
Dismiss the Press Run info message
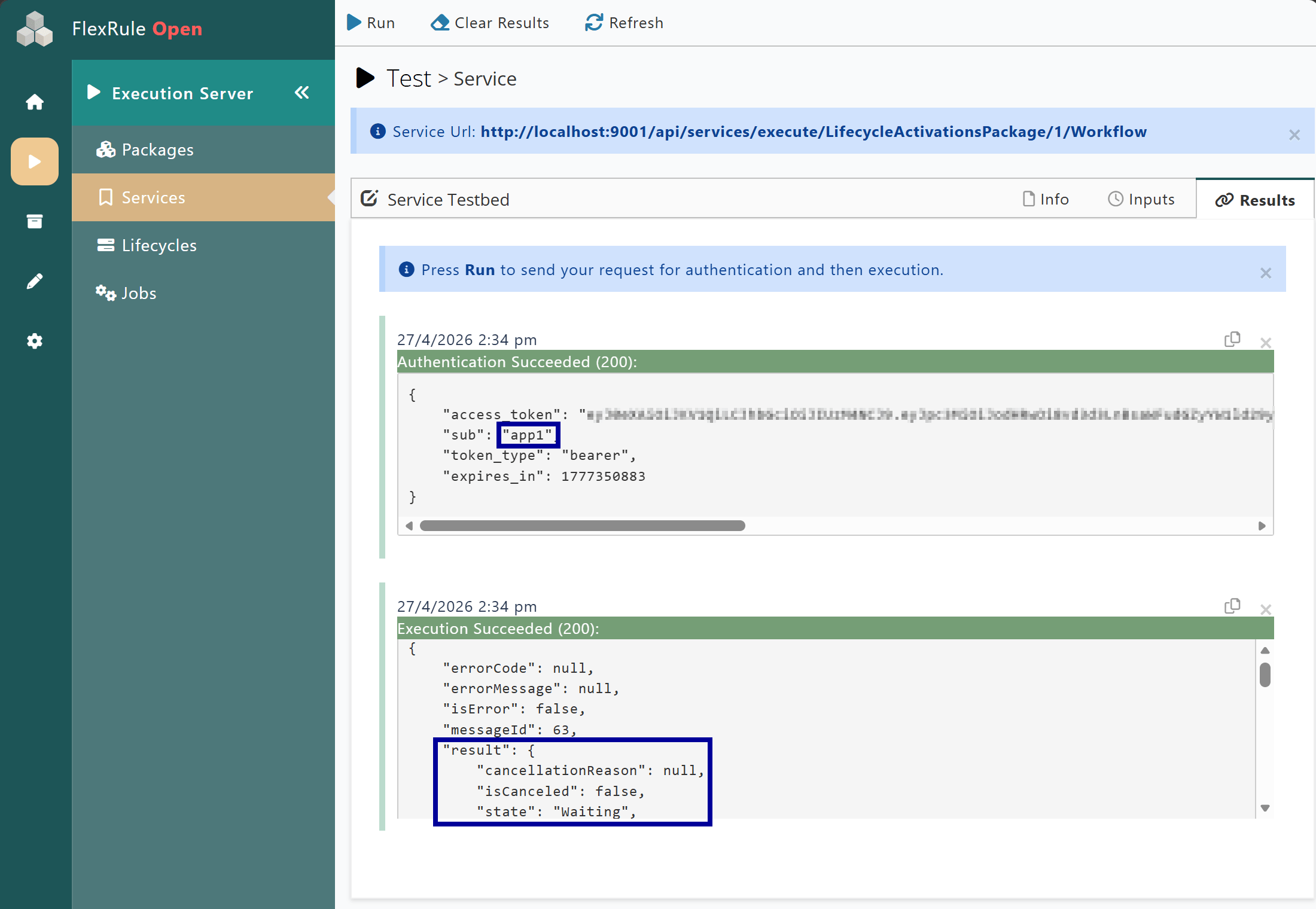click(1266, 273)
